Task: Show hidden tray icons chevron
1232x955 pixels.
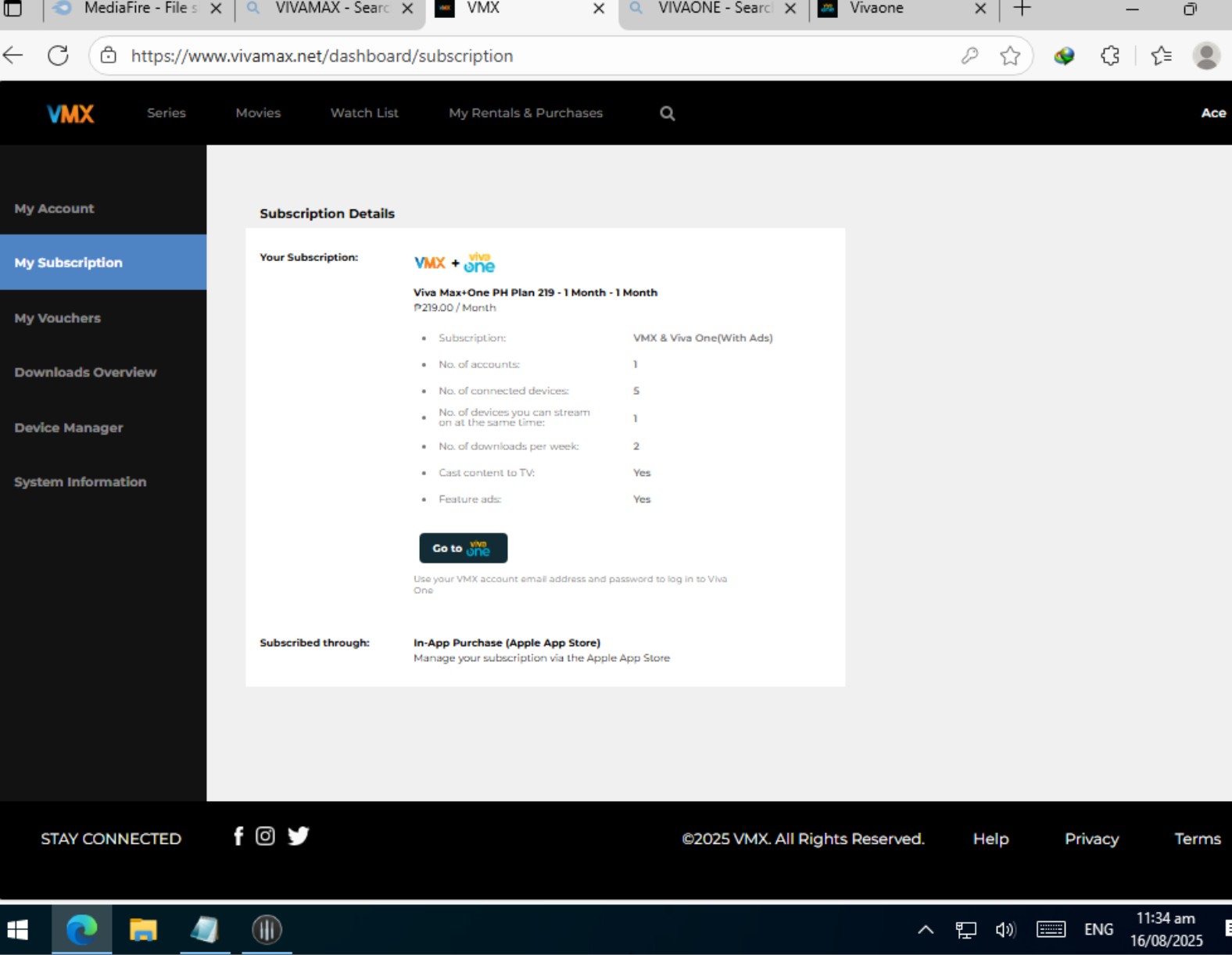Action: pos(926,930)
